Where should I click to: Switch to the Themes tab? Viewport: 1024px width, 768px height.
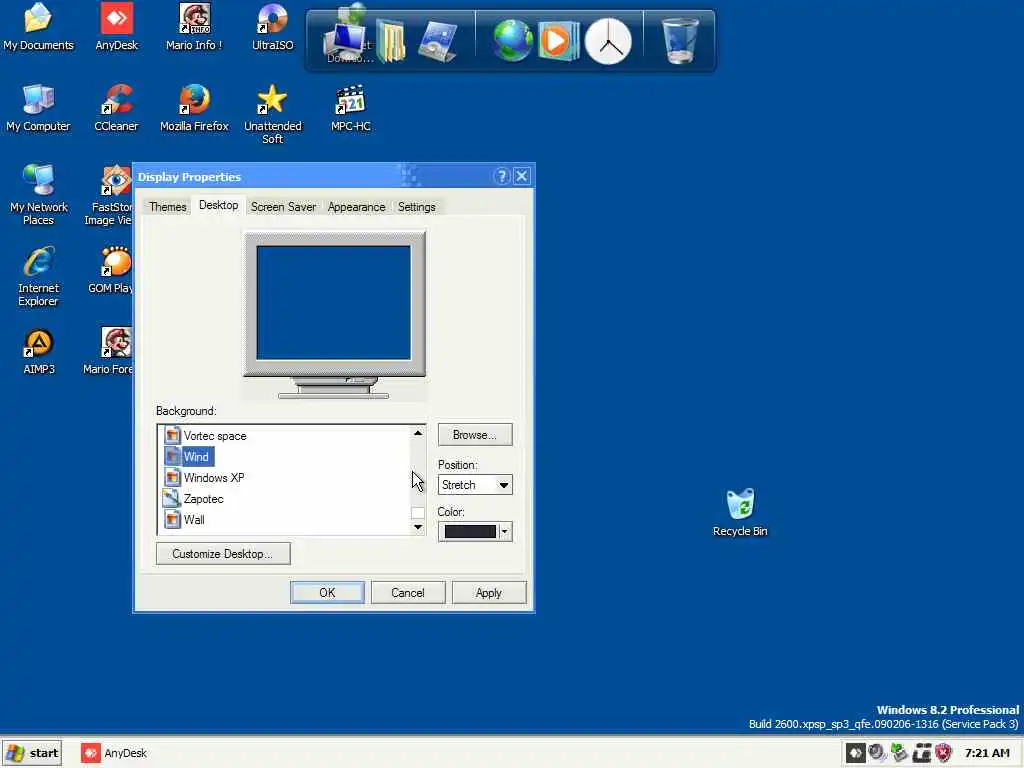tap(167, 206)
